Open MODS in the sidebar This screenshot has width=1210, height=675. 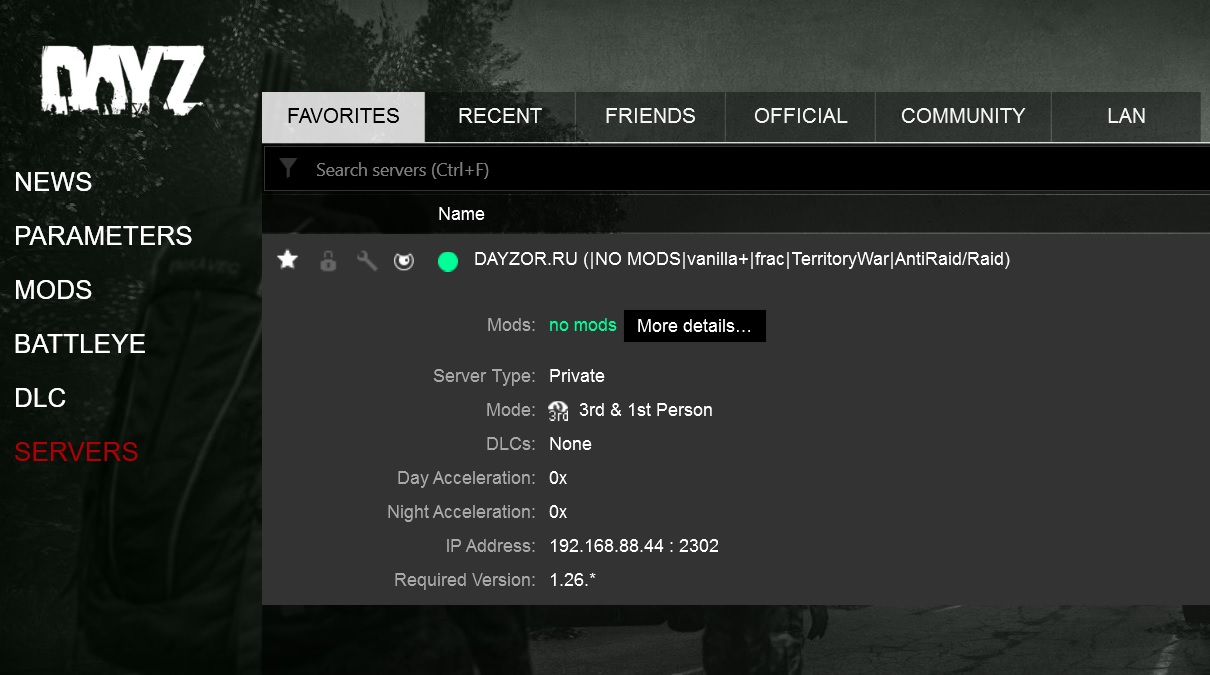[x=53, y=290]
